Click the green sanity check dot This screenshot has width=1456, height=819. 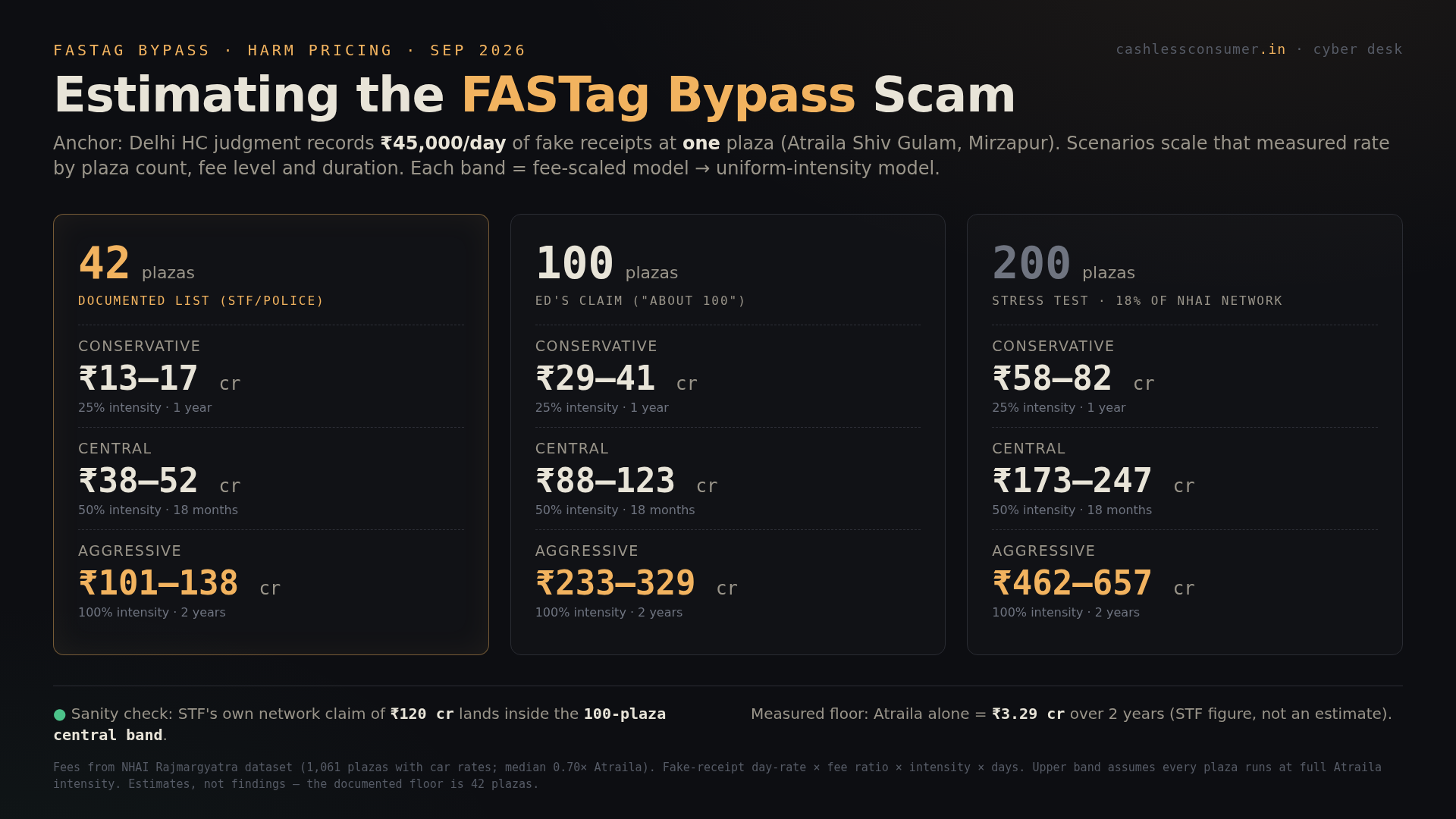pyautogui.click(x=59, y=714)
